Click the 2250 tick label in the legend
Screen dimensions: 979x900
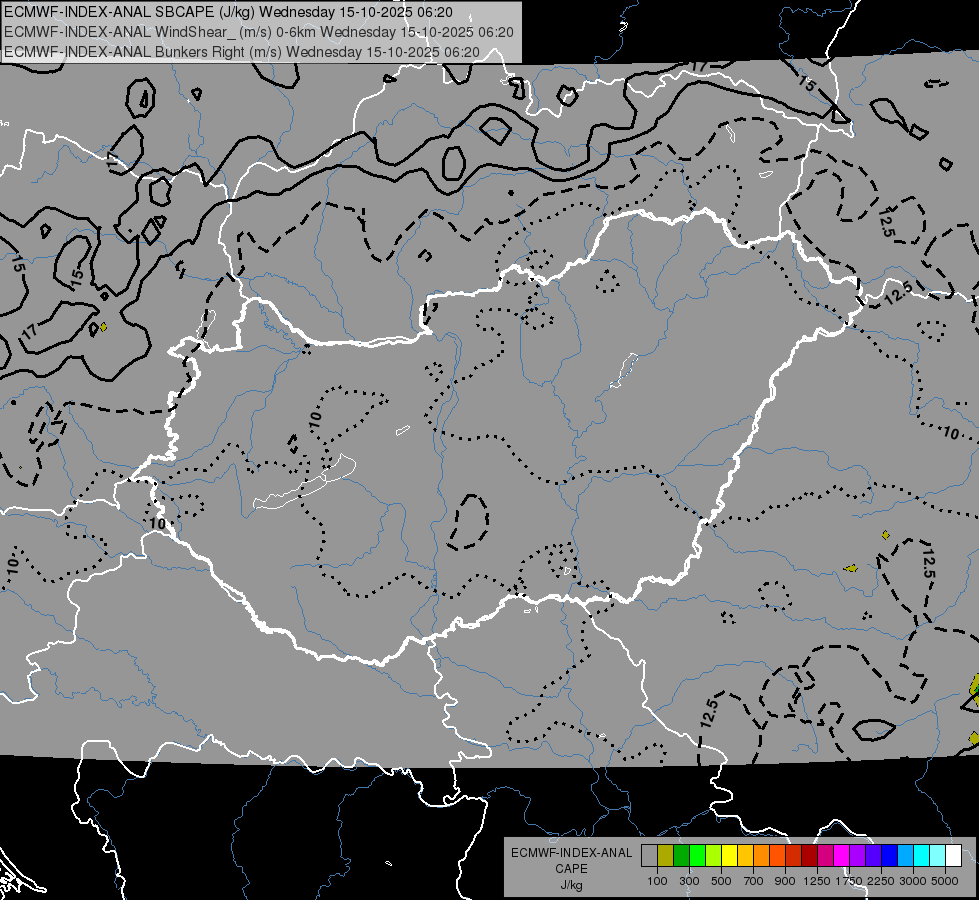(881, 881)
